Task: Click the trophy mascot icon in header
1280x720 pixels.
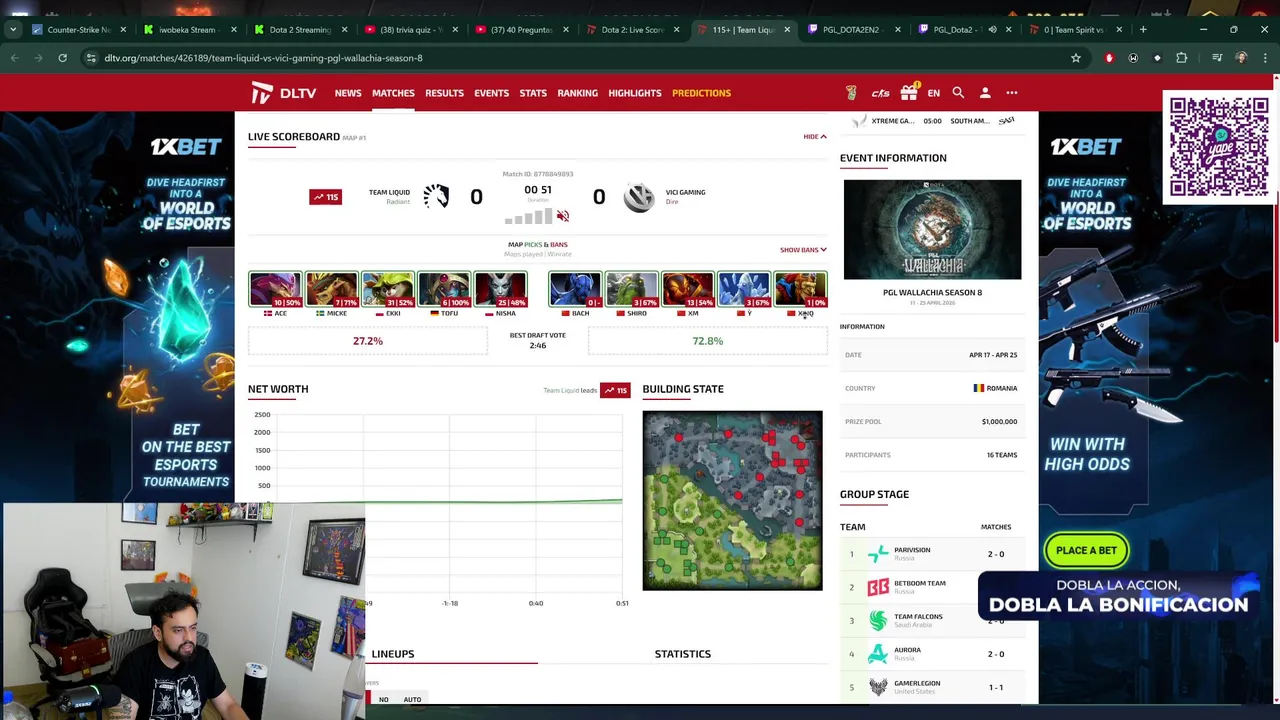Action: coord(851,93)
